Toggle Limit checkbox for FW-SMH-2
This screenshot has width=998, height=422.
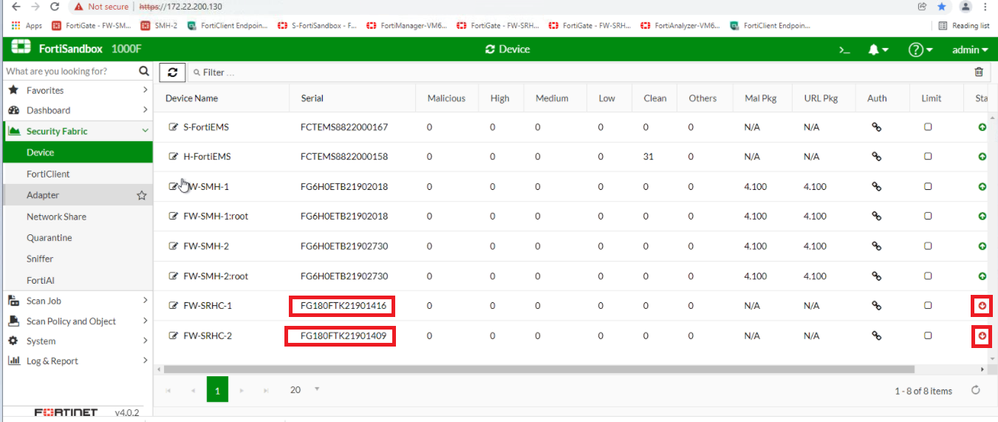(928, 246)
